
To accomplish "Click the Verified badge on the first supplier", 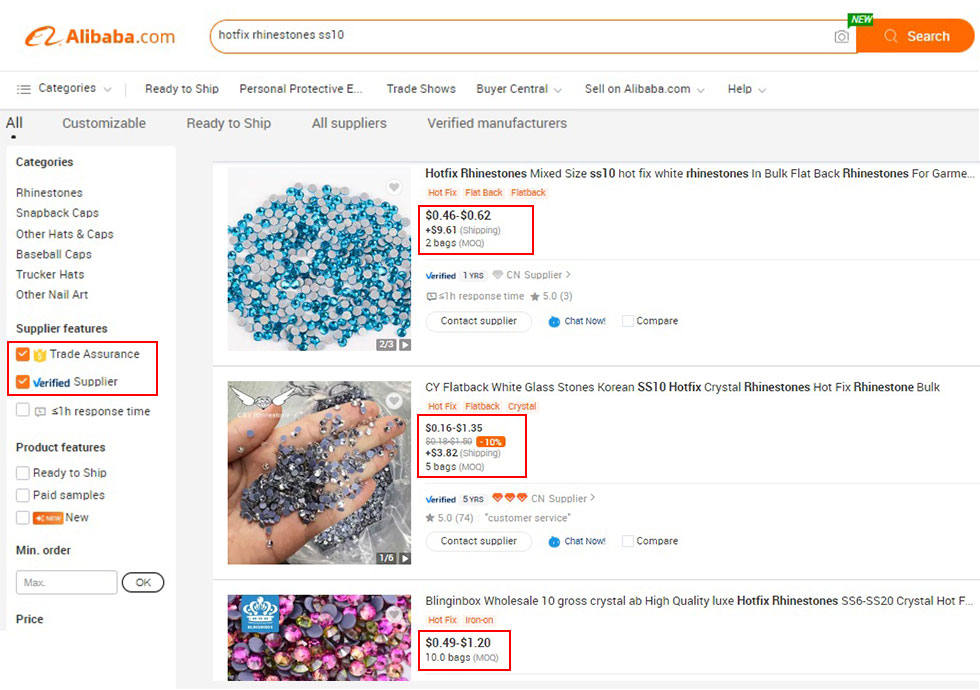I will [x=440, y=275].
